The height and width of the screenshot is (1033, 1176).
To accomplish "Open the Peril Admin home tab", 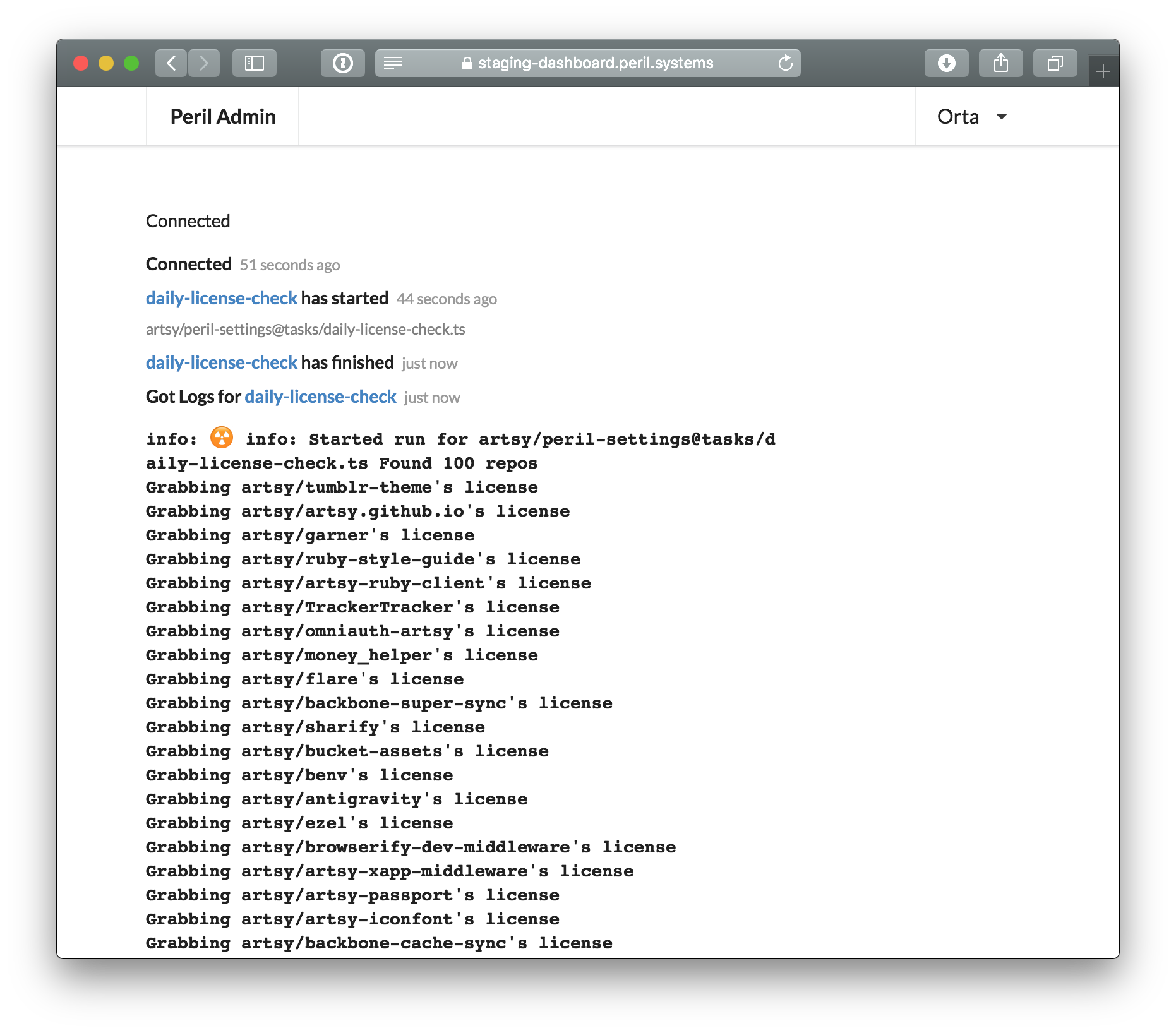I will pyautogui.click(x=223, y=117).
